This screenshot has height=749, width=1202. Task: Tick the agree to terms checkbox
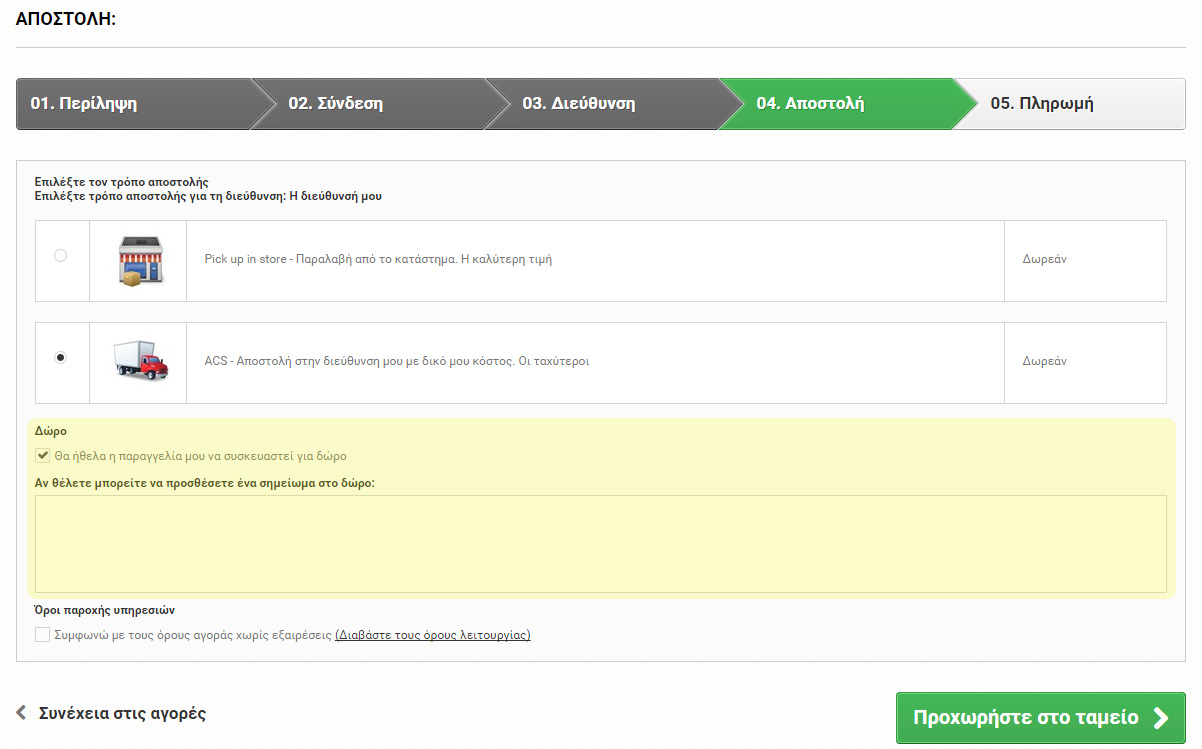(43, 634)
